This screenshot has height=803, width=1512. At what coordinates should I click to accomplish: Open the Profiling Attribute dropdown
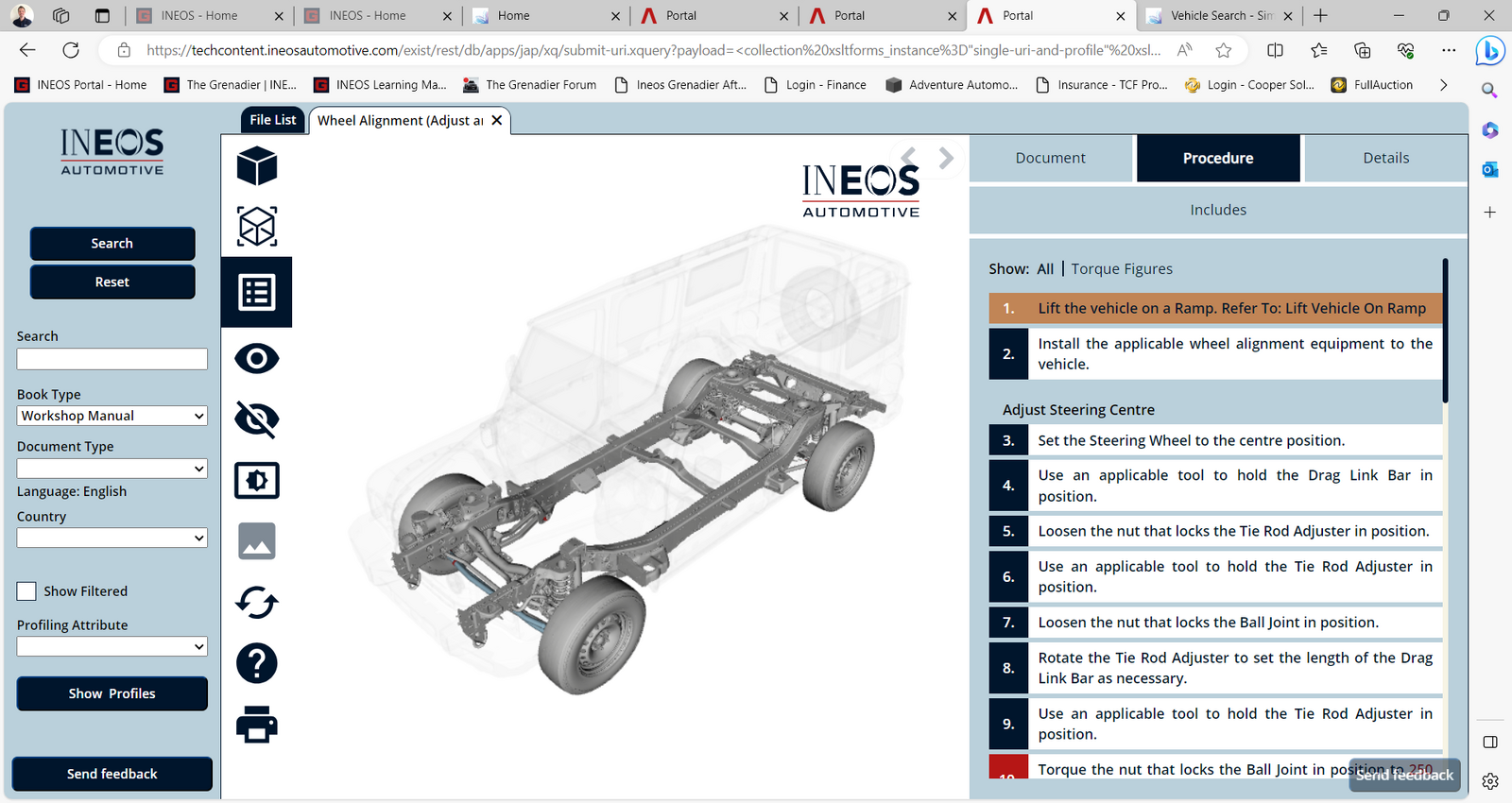coord(112,646)
